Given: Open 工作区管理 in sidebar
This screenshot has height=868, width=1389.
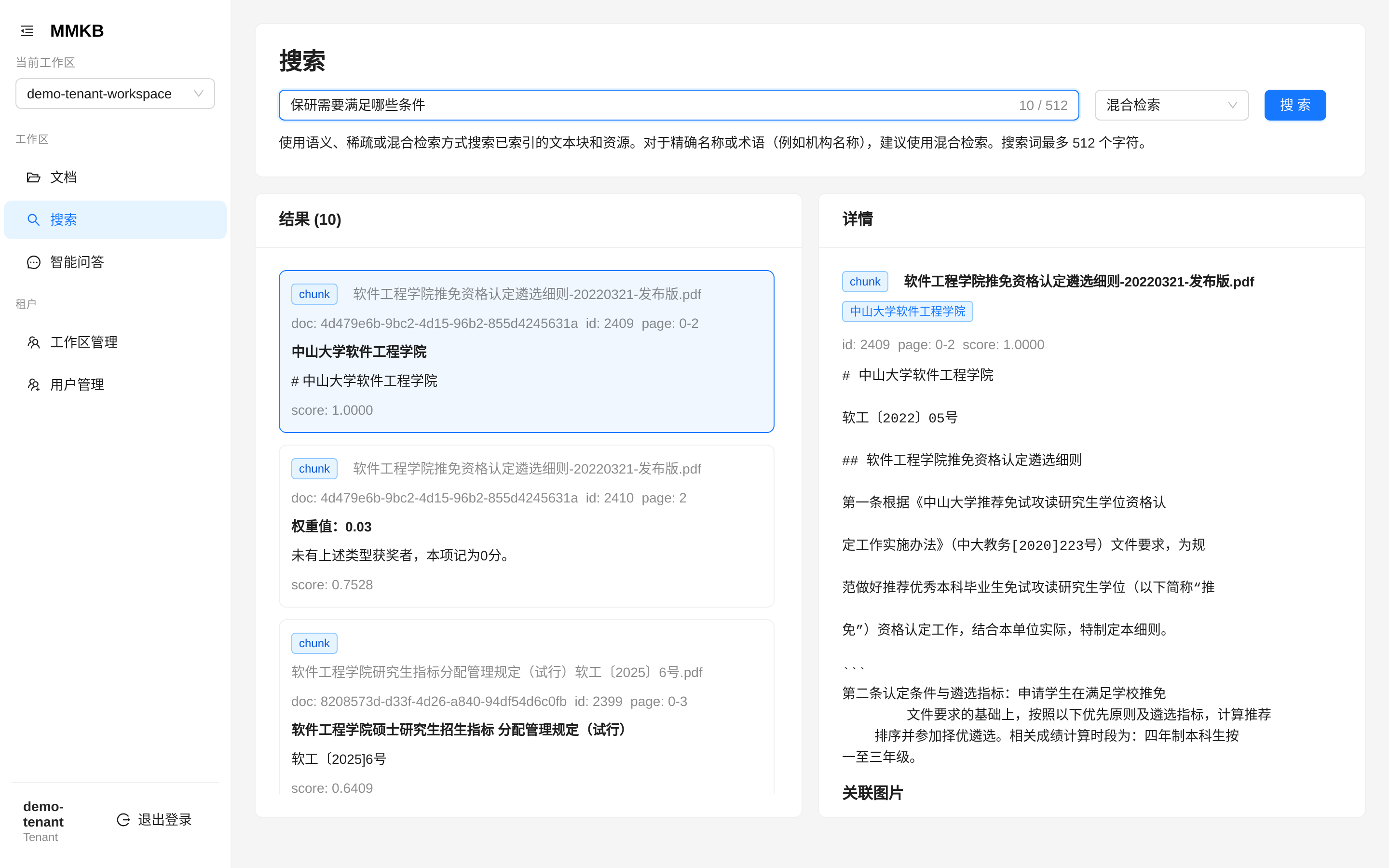Looking at the screenshot, I should (115, 342).
